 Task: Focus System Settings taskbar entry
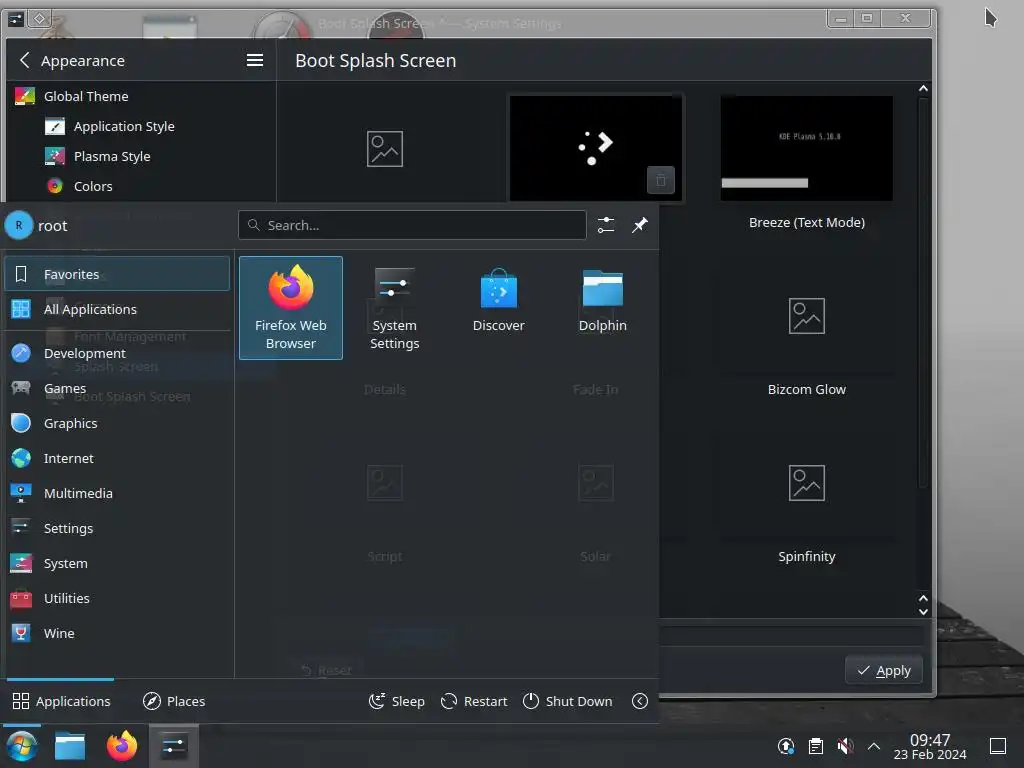[x=174, y=746]
